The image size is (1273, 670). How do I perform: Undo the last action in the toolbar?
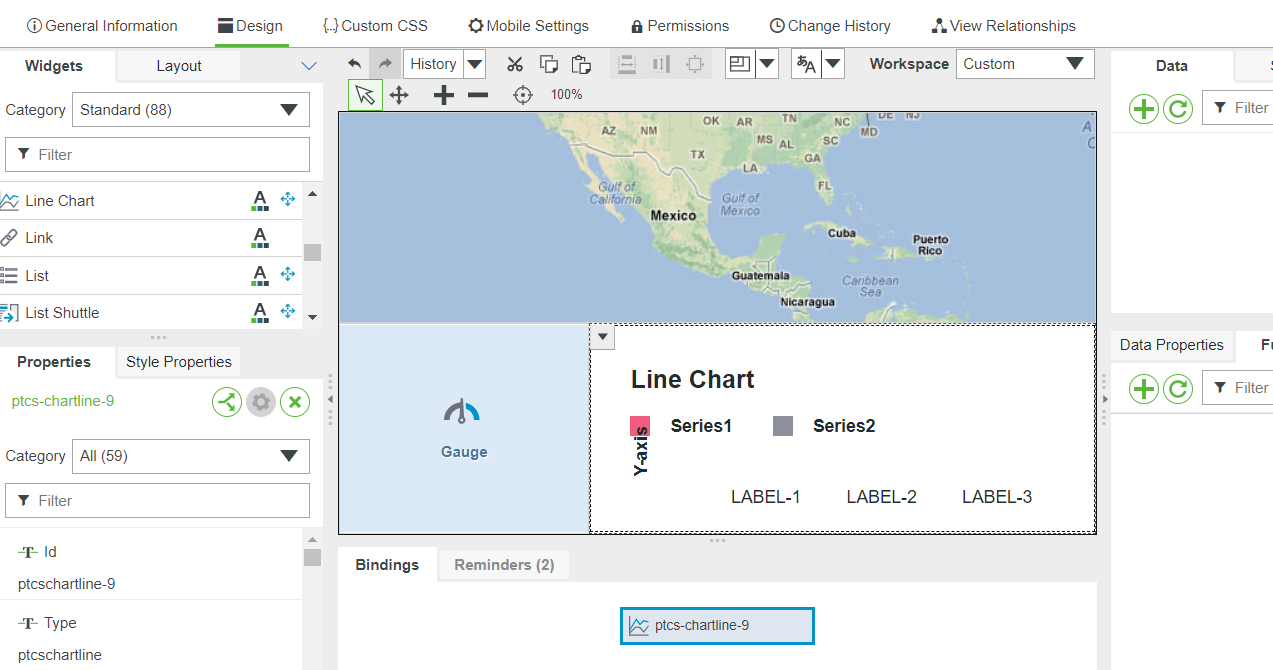(355, 64)
